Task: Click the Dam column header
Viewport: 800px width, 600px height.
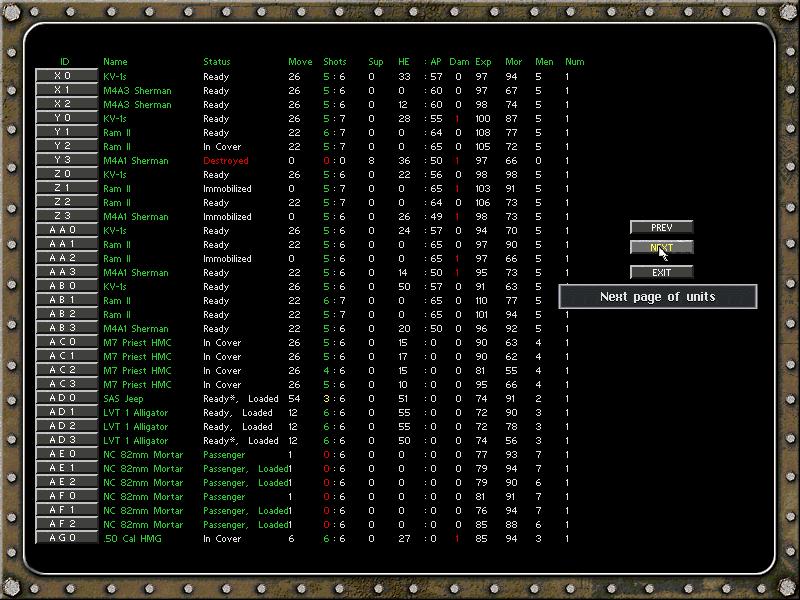Action: click(x=459, y=62)
